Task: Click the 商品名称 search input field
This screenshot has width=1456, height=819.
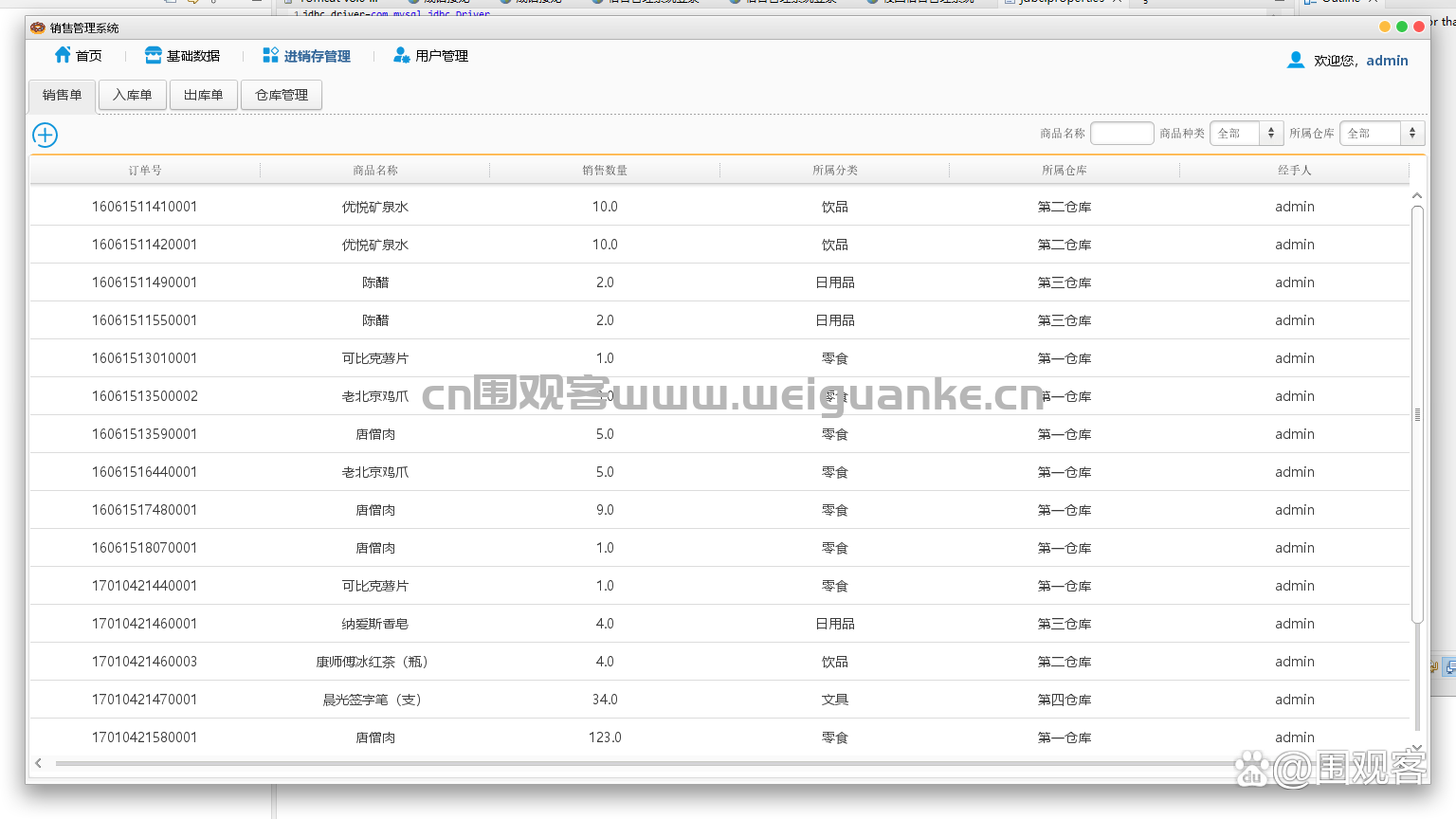Action: coord(1122,134)
